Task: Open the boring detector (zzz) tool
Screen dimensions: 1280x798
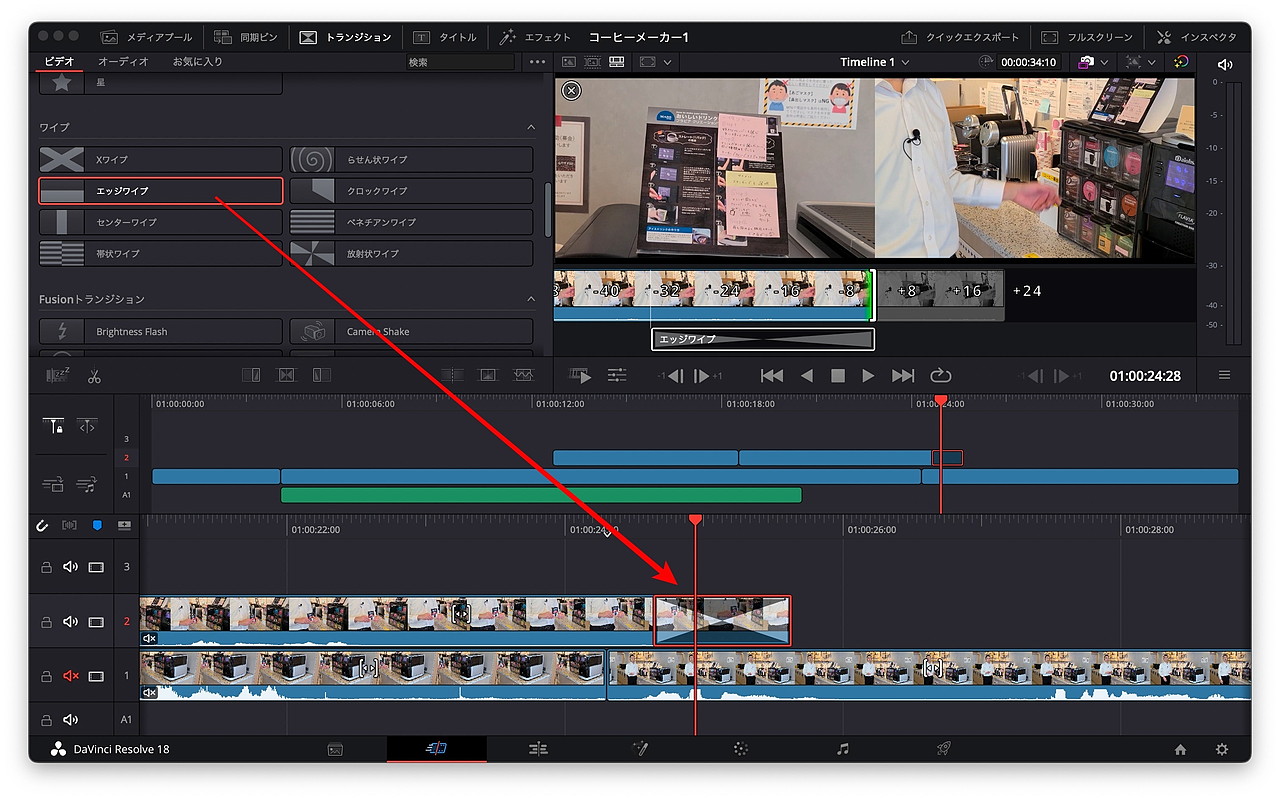Action: coord(56,376)
